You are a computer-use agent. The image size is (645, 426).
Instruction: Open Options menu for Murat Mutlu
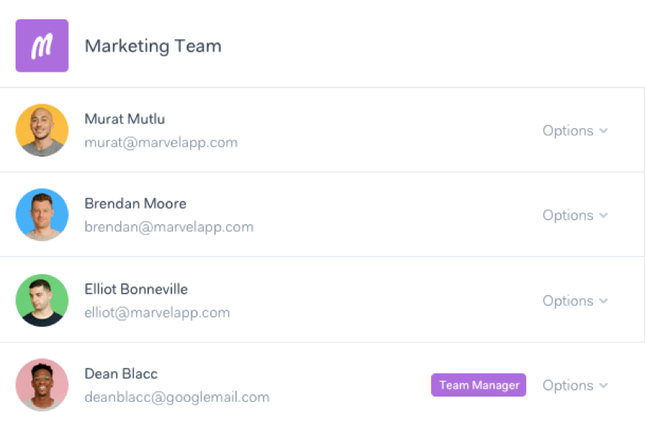click(575, 131)
